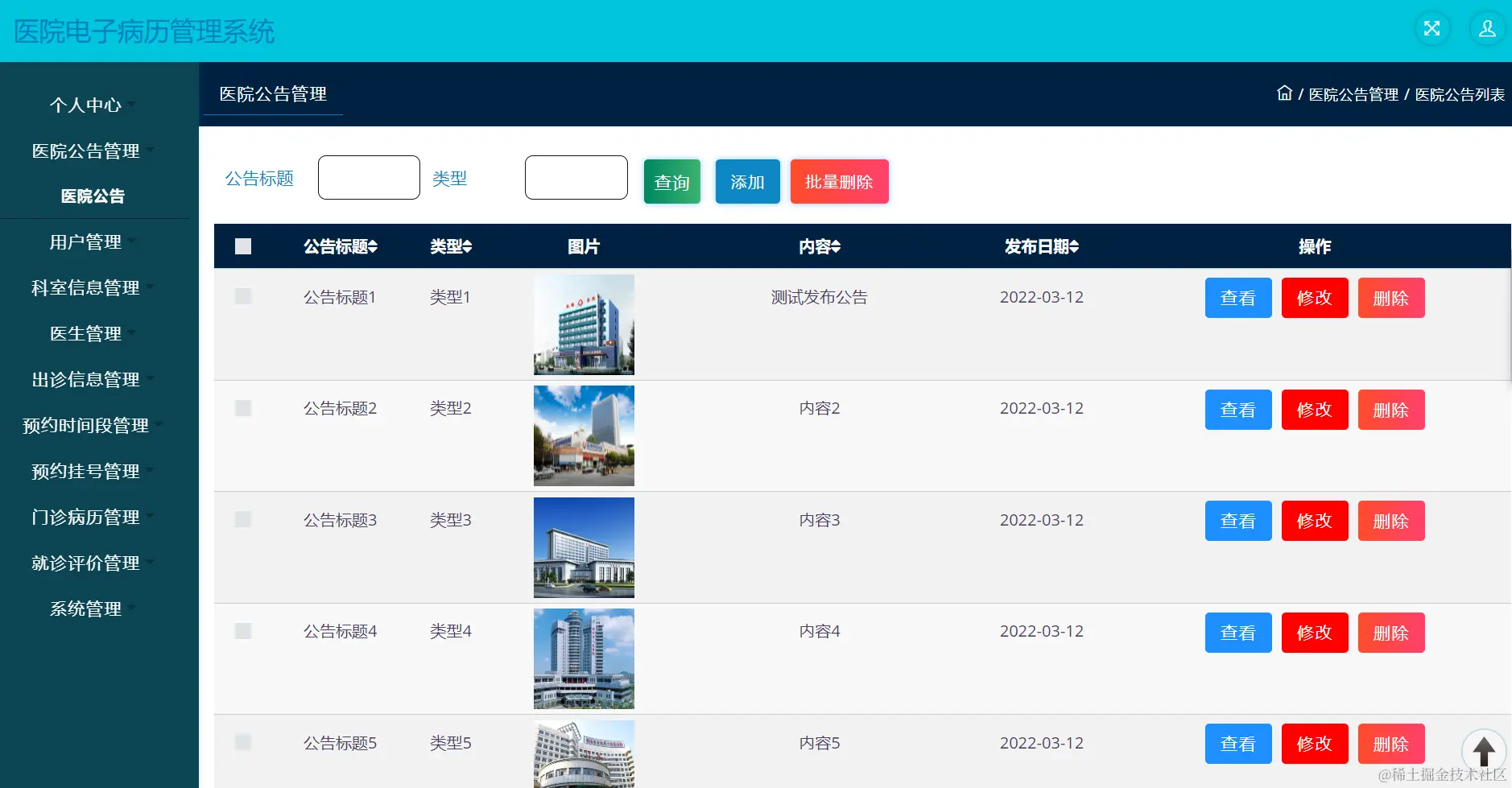Focus the 公告标题 search field

[x=369, y=177]
